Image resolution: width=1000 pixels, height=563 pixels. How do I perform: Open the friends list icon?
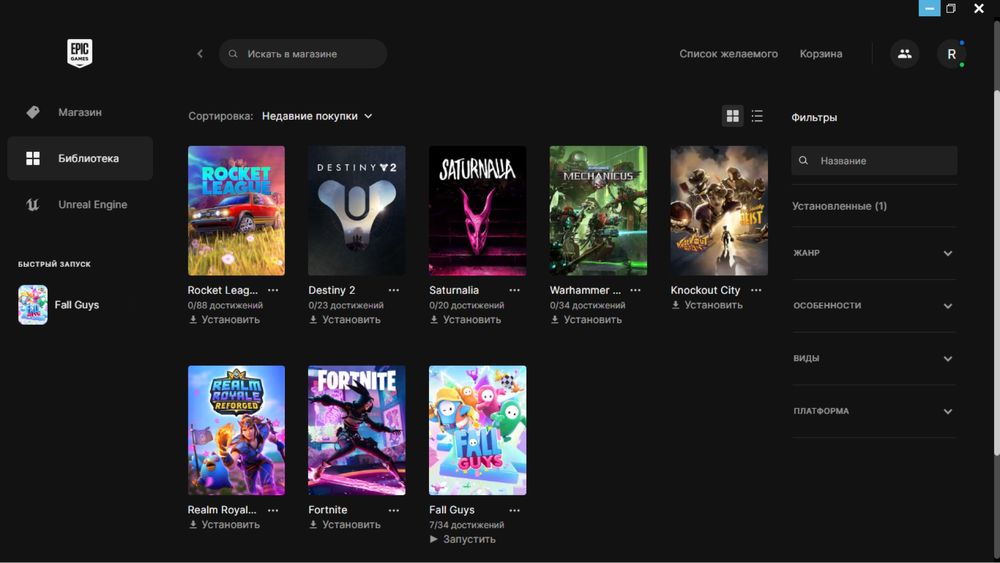pos(904,54)
